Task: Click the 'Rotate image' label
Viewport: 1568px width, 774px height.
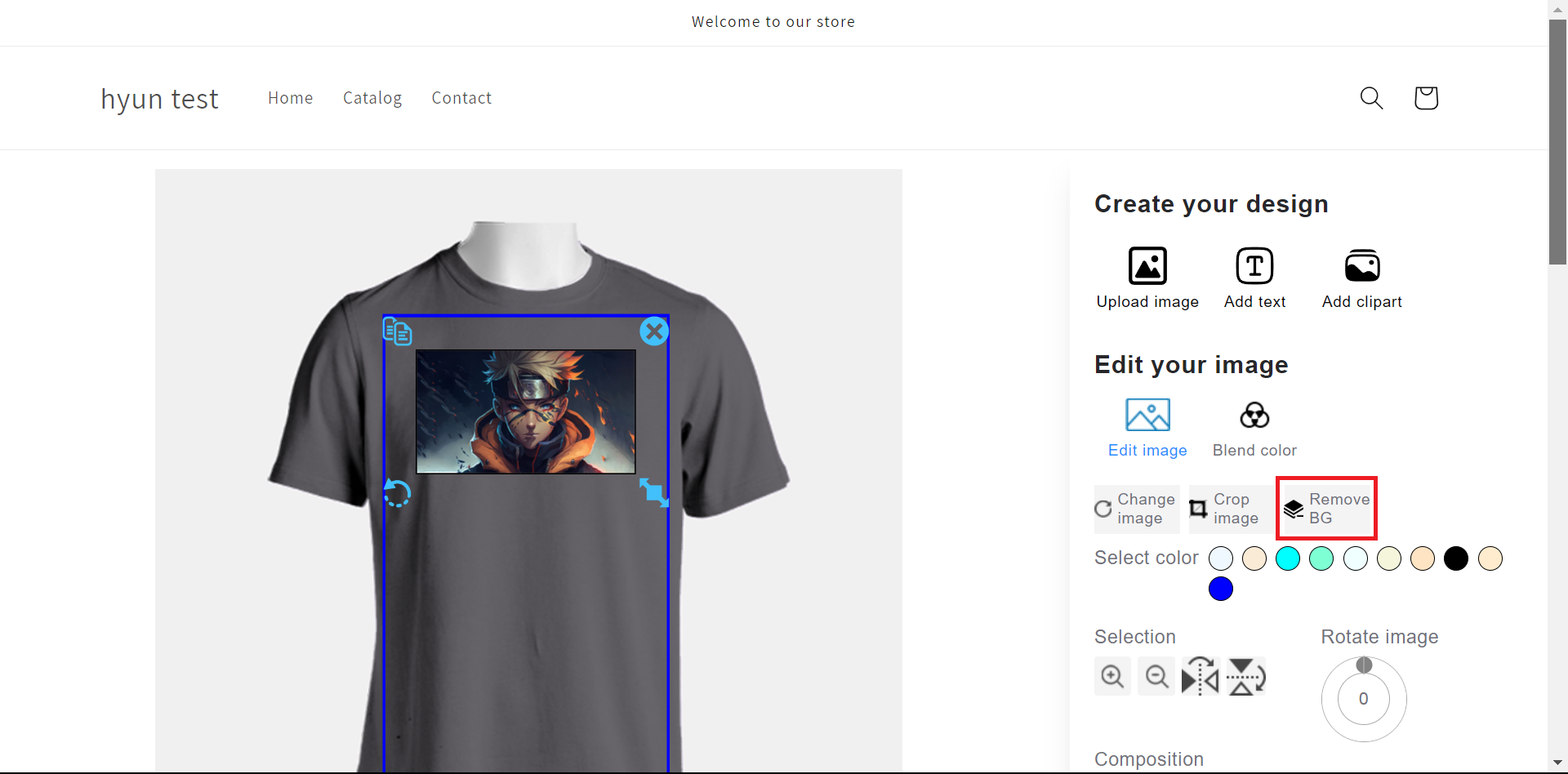Action: pos(1380,637)
